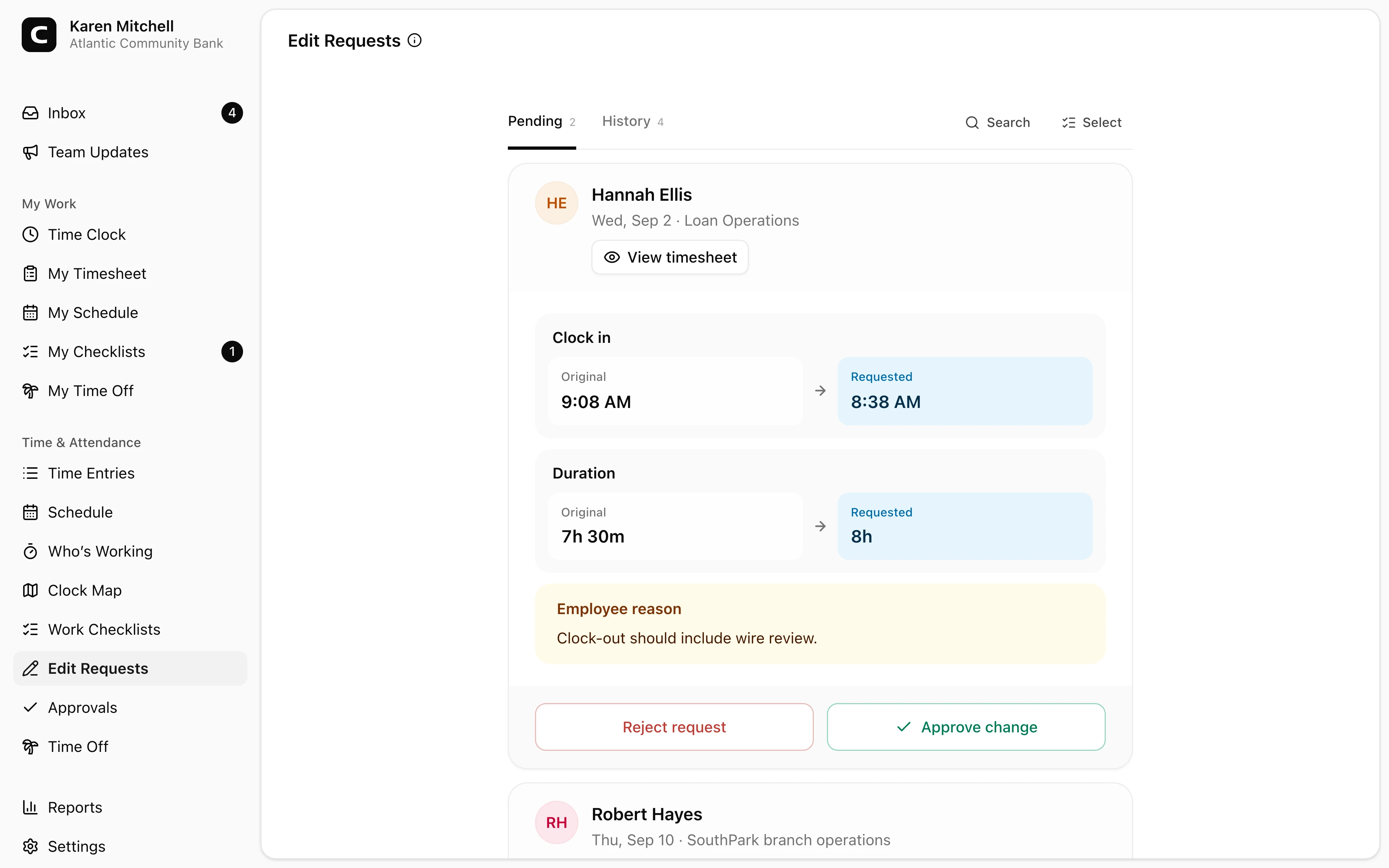1389x868 pixels.
Task: Click the Work Checklists icon
Action: pos(30,630)
